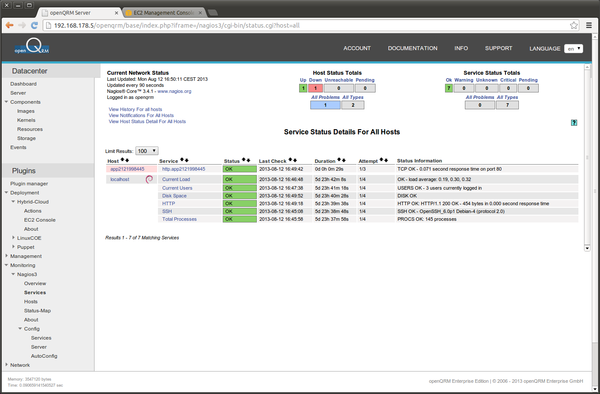Viewport: 600px width, 394px height.
Task: Sort by Duration column ascending arrow
Action: pos(339,160)
